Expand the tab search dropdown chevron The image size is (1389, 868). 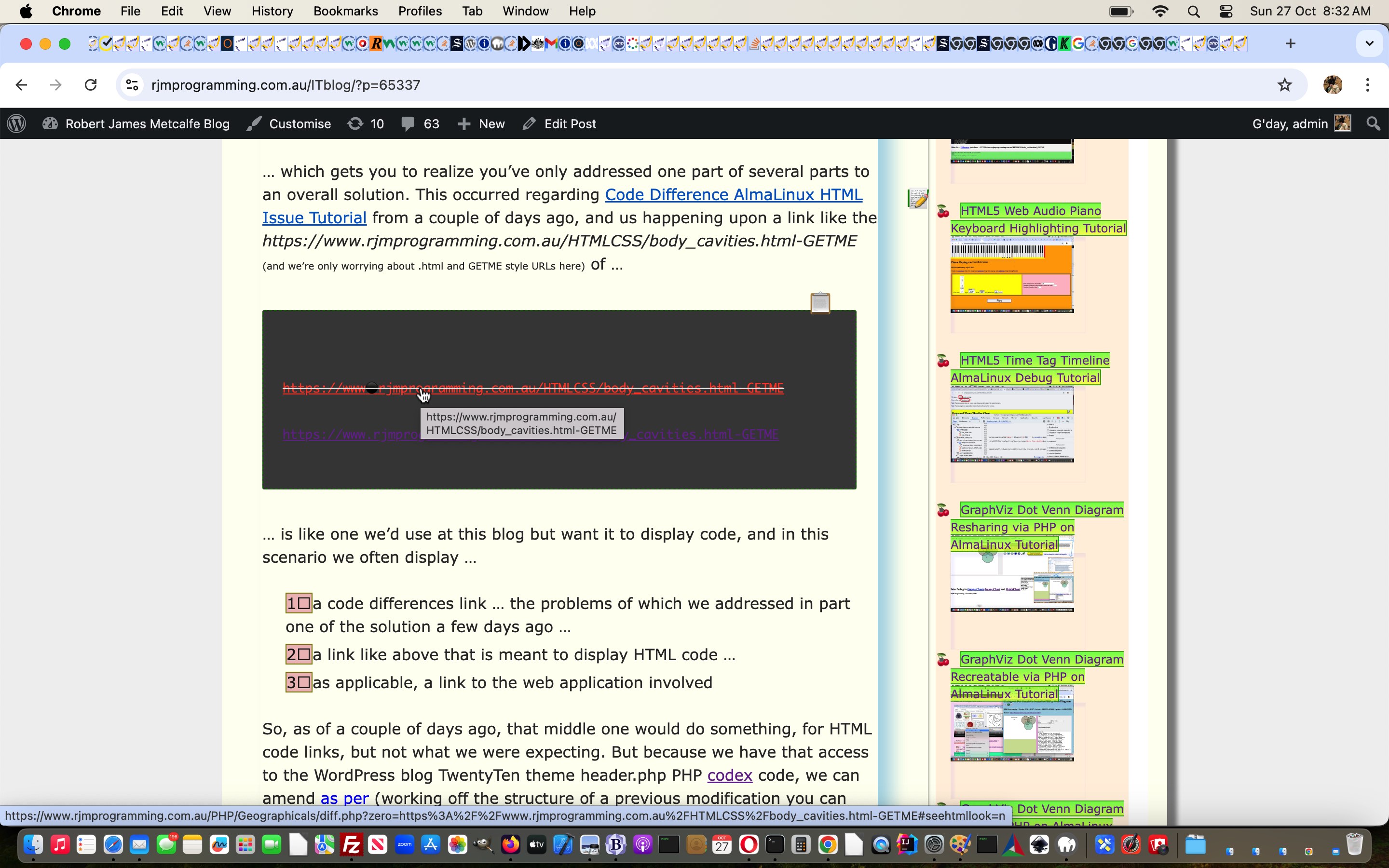(1370, 43)
